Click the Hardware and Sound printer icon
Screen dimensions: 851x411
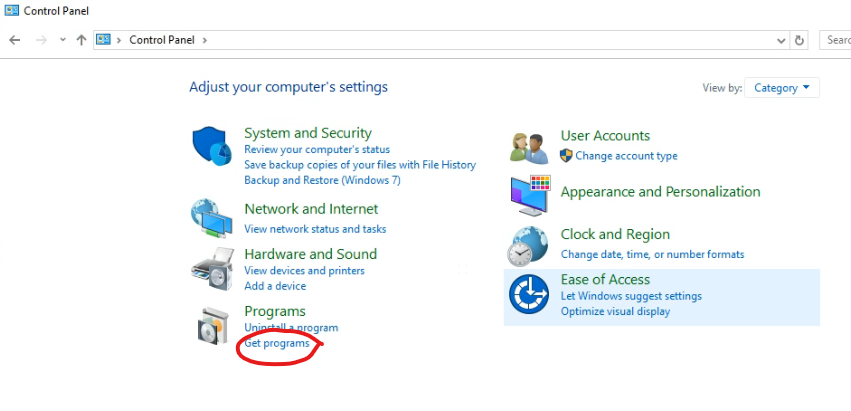click(x=212, y=269)
